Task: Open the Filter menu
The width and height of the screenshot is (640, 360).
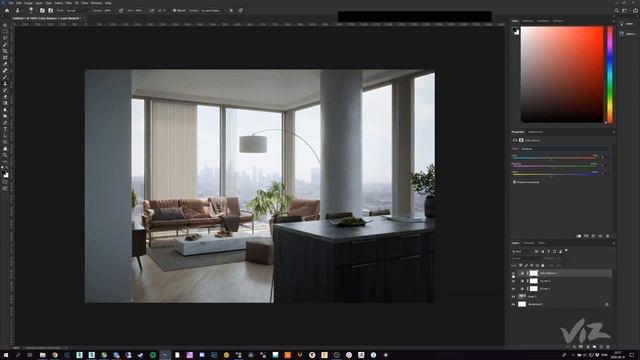Action: [69, 3]
